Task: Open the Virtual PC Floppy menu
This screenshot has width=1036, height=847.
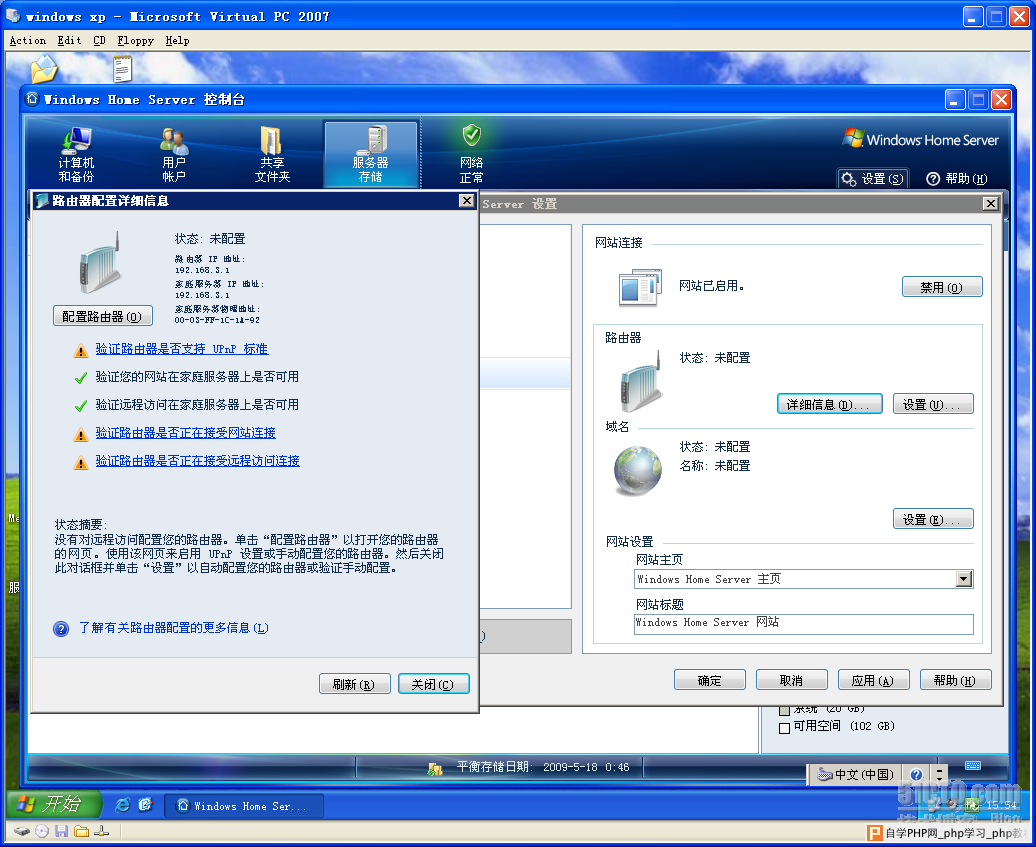Action: tap(135, 41)
